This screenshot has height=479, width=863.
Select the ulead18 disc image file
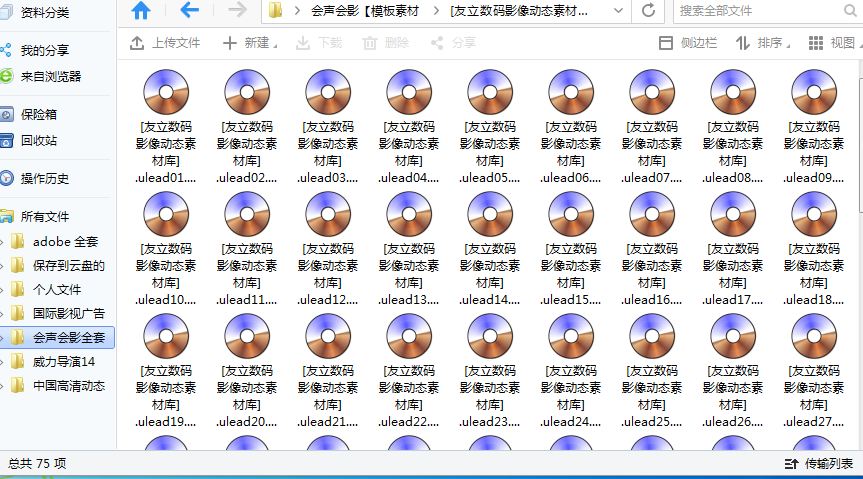click(x=813, y=248)
